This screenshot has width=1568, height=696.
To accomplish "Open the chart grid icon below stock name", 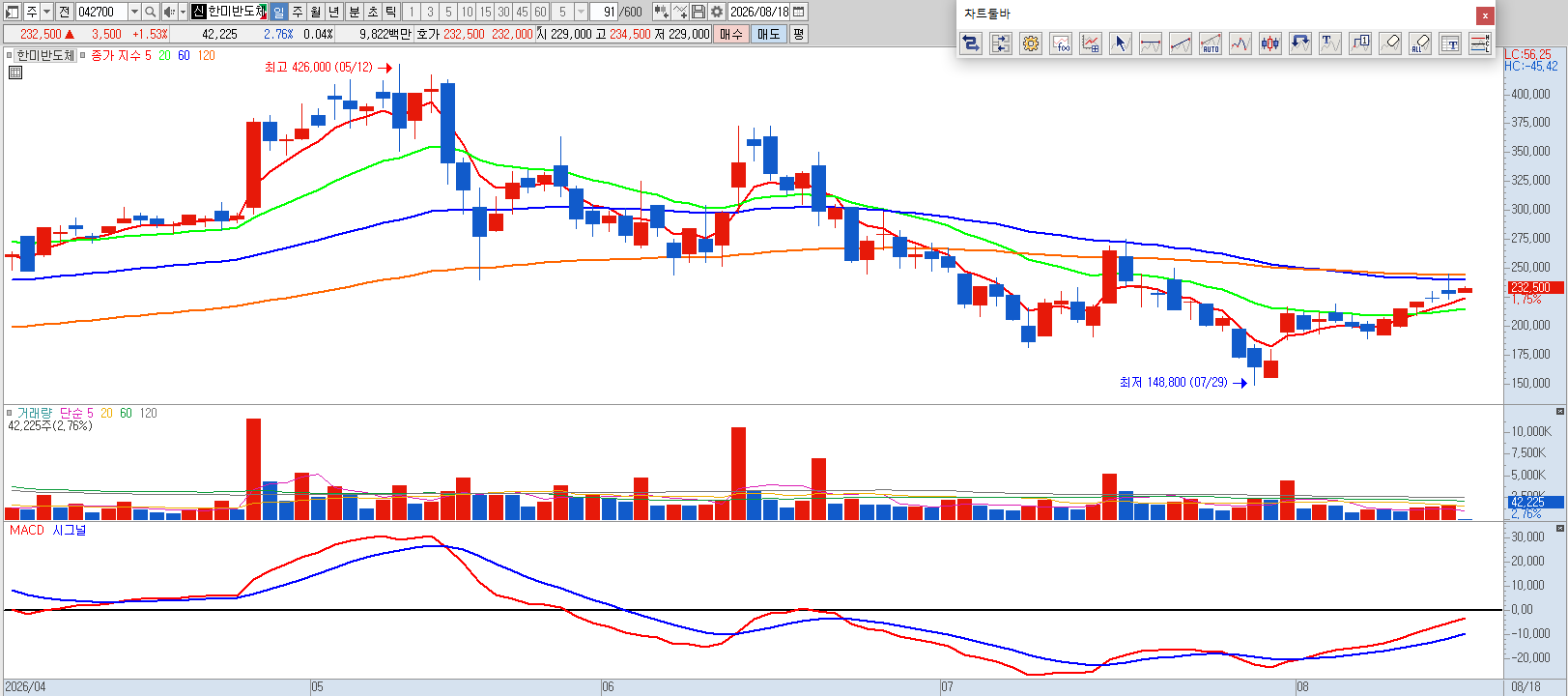I will (x=15, y=72).
